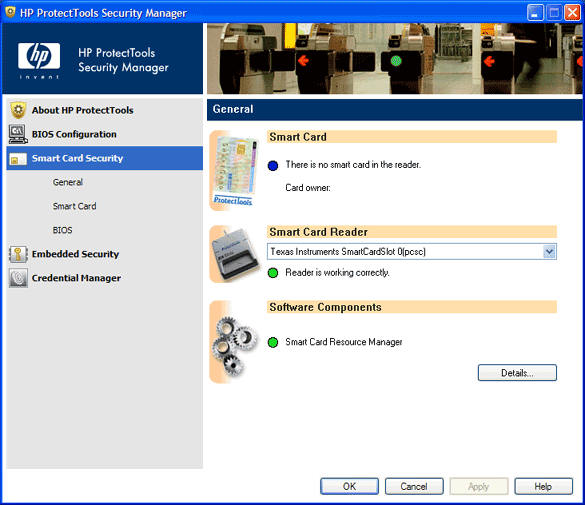
Task: Open Embedded Security section
Action: (104, 254)
